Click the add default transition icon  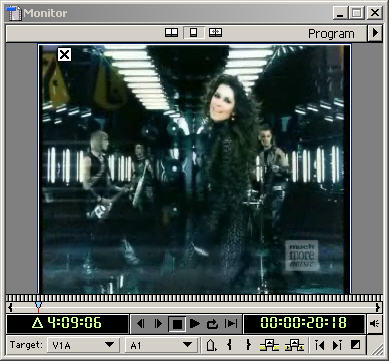pos(356,345)
